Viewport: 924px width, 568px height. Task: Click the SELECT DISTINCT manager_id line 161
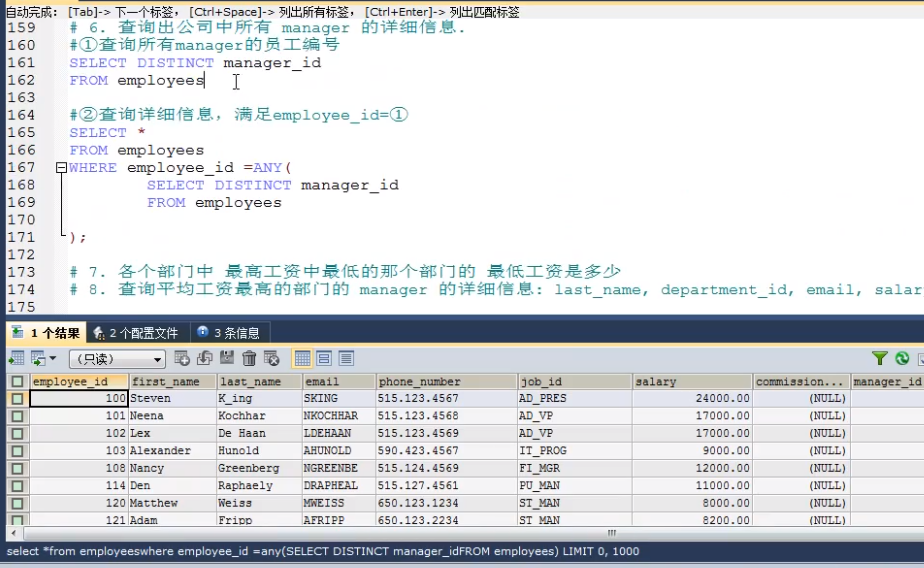(x=195, y=63)
